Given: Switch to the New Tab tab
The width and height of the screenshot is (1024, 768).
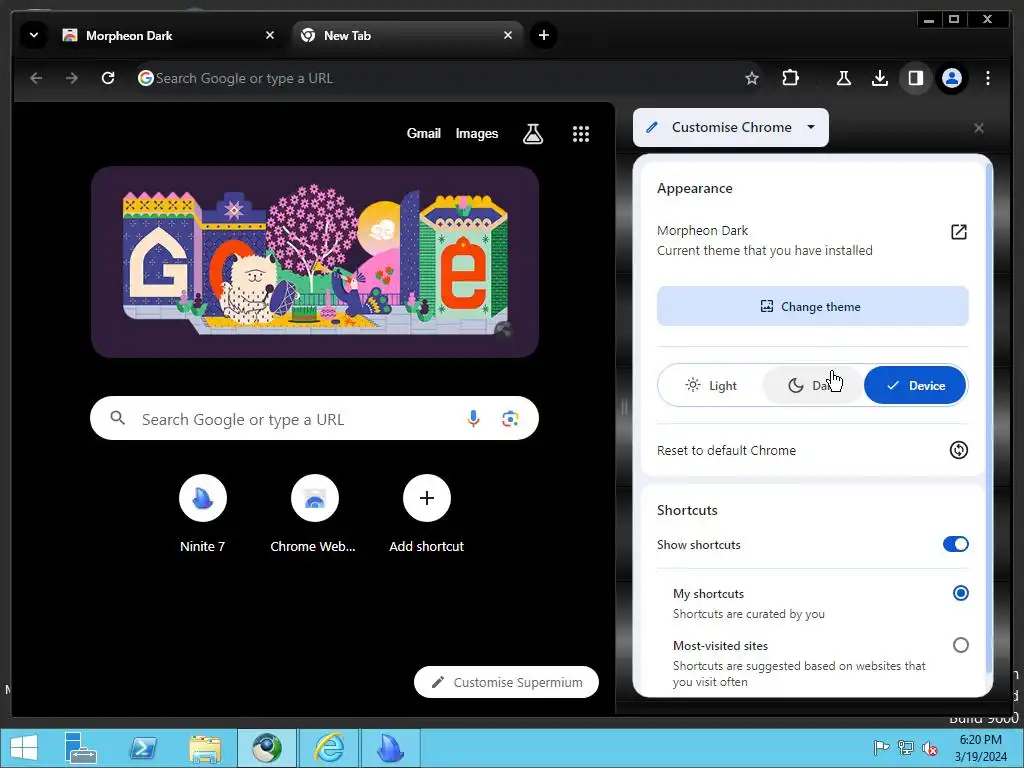Looking at the screenshot, I should pos(408,35).
